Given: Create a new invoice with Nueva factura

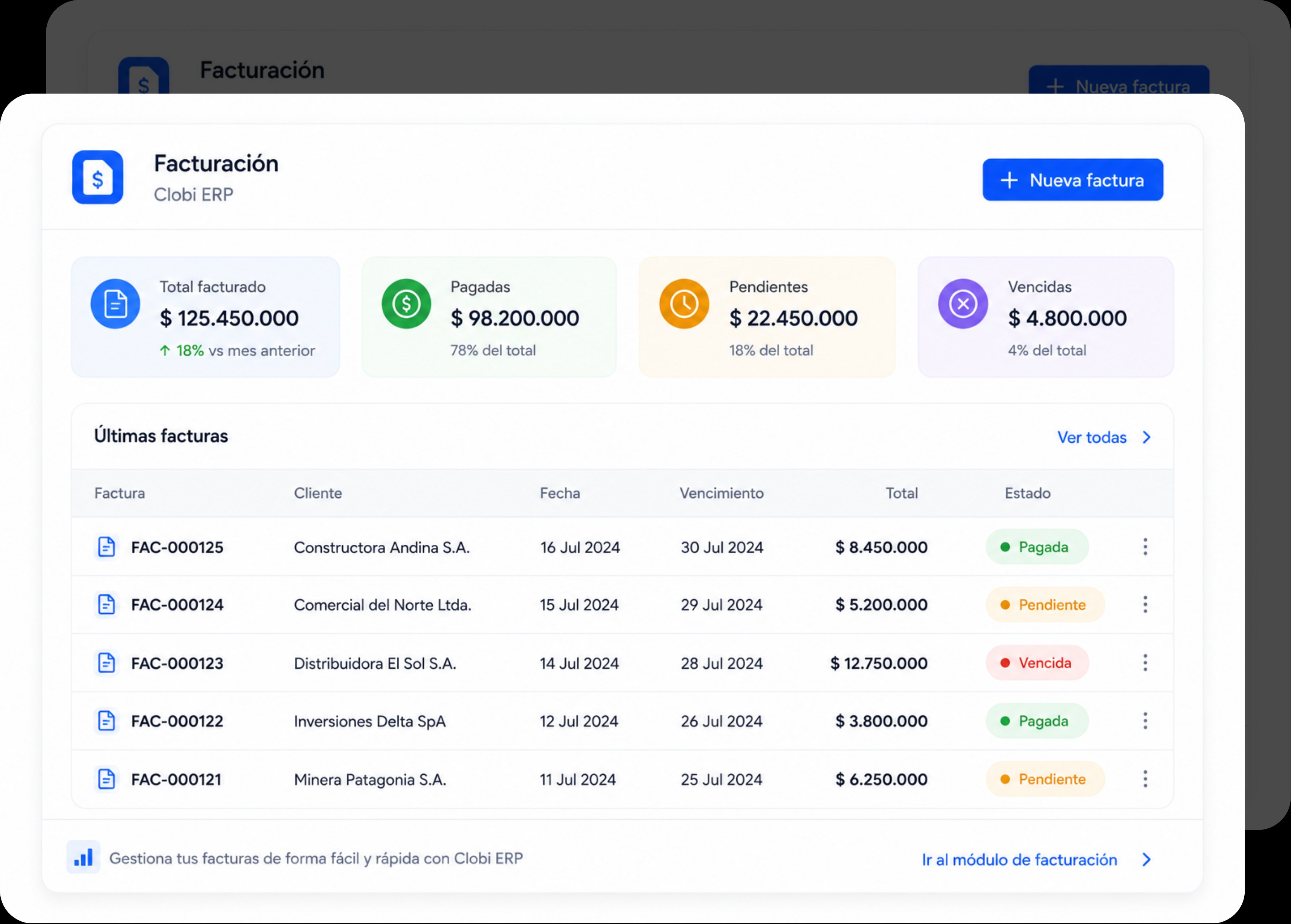Looking at the screenshot, I should [x=1073, y=180].
